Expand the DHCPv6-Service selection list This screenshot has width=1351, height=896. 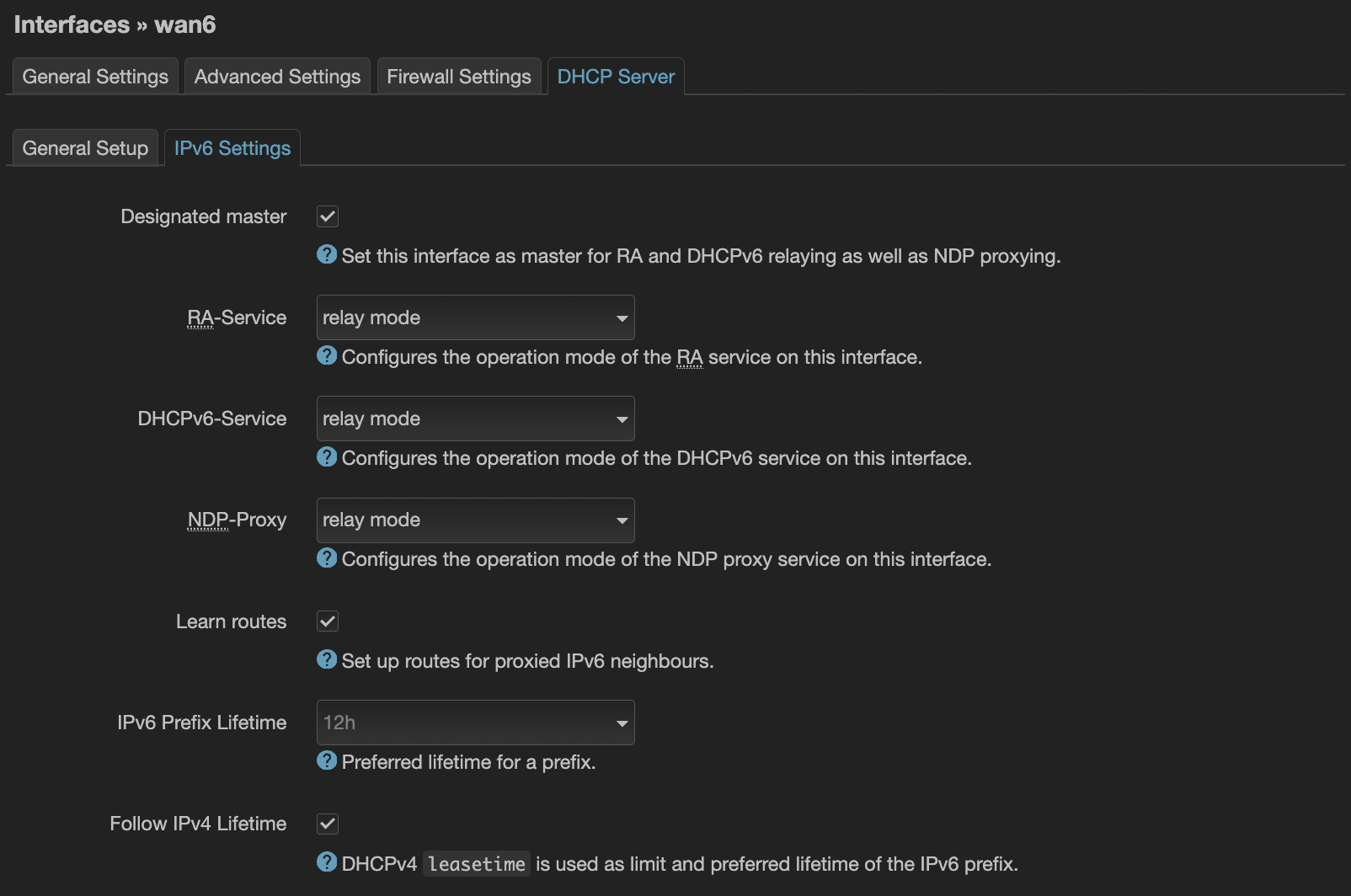[475, 419]
